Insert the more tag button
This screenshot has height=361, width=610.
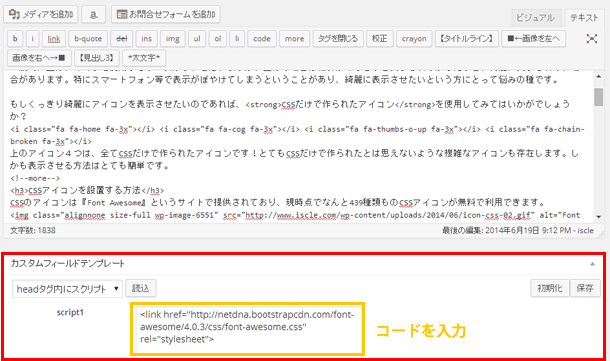[294, 39]
